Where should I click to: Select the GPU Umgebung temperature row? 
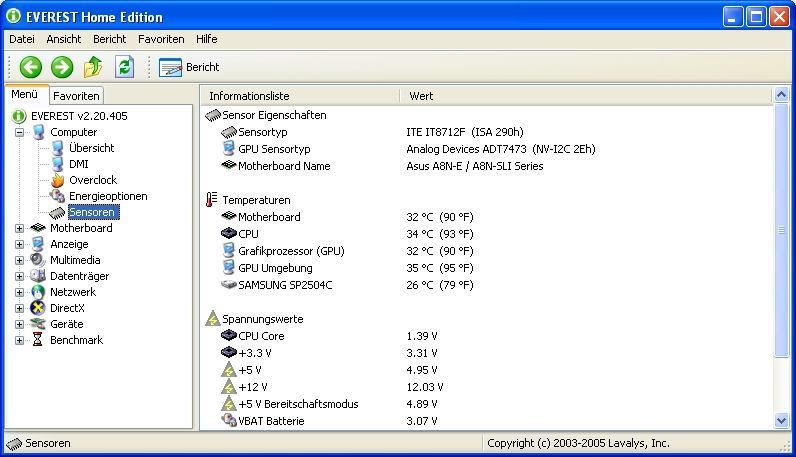pyautogui.click(x=487, y=268)
